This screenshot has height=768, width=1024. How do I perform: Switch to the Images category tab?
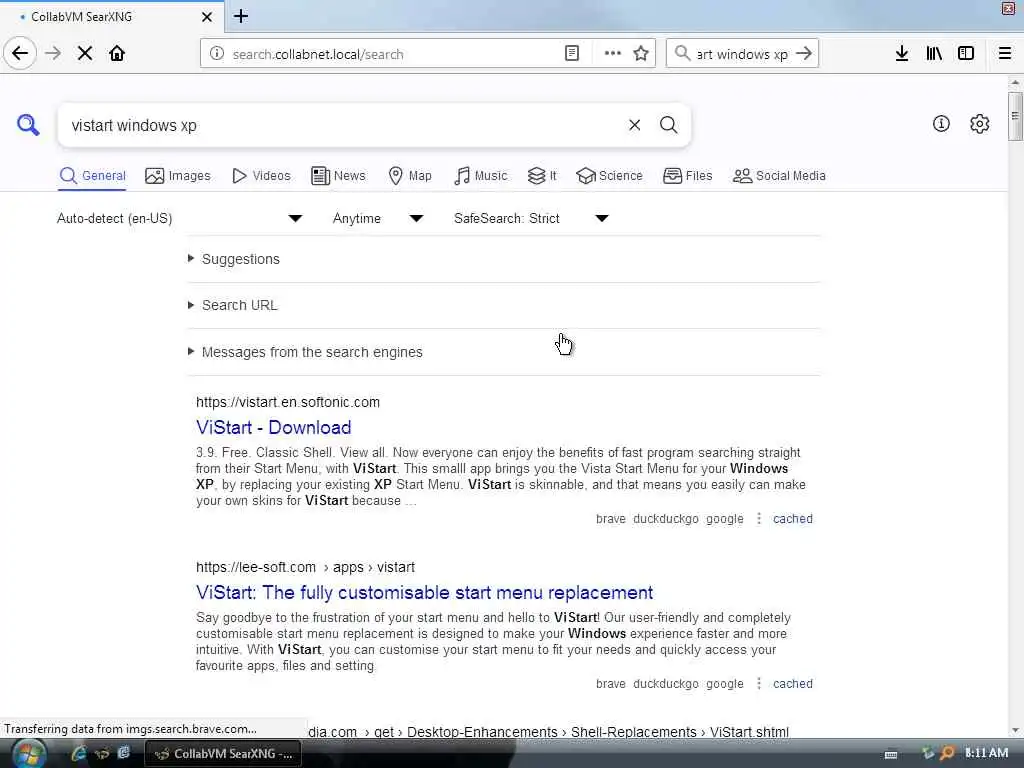pyautogui.click(x=178, y=176)
